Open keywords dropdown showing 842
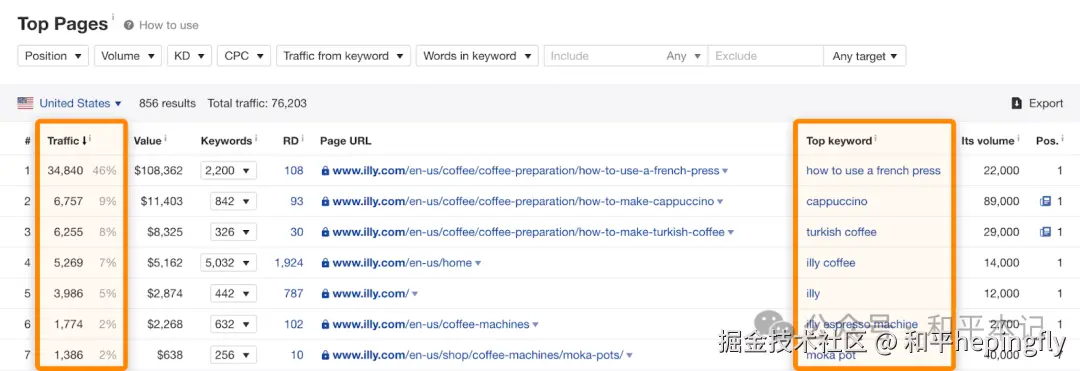 233,201
